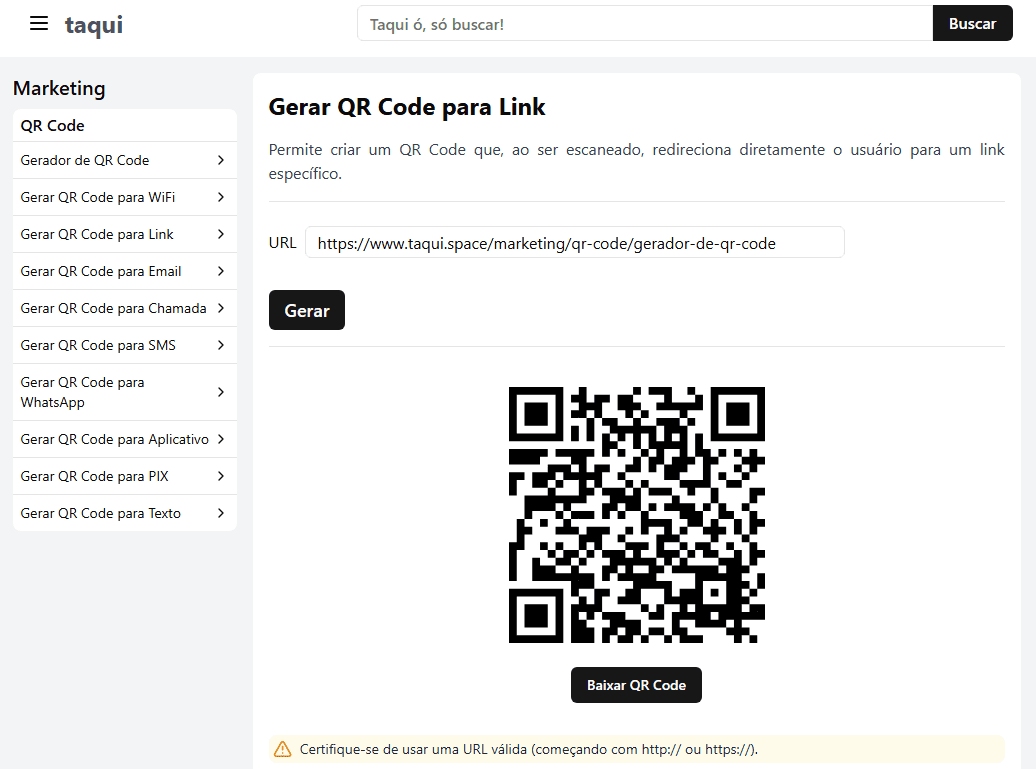The image size is (1036, 769).
Task: Click the Buscar button
Action: (x=972, y=24)
